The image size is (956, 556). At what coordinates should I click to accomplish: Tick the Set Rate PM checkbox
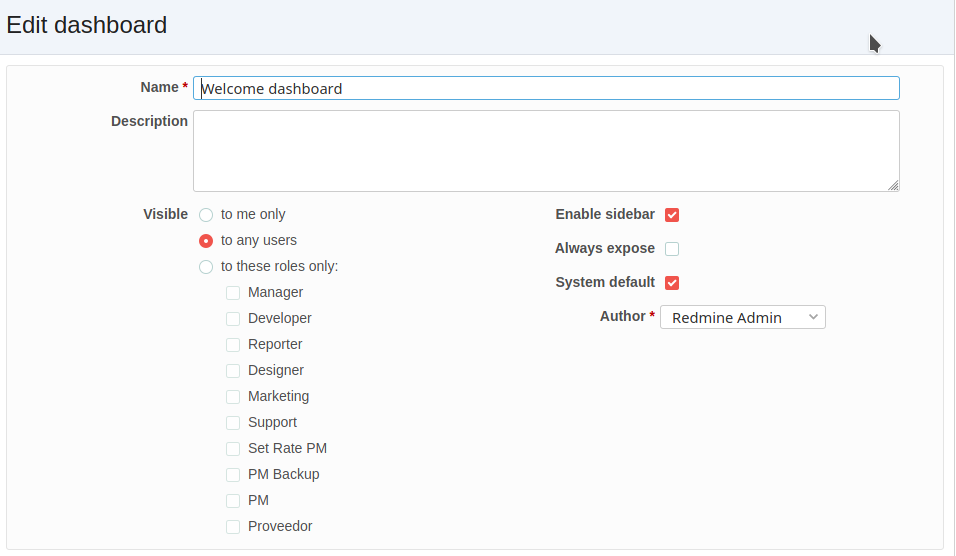[233, 449]
